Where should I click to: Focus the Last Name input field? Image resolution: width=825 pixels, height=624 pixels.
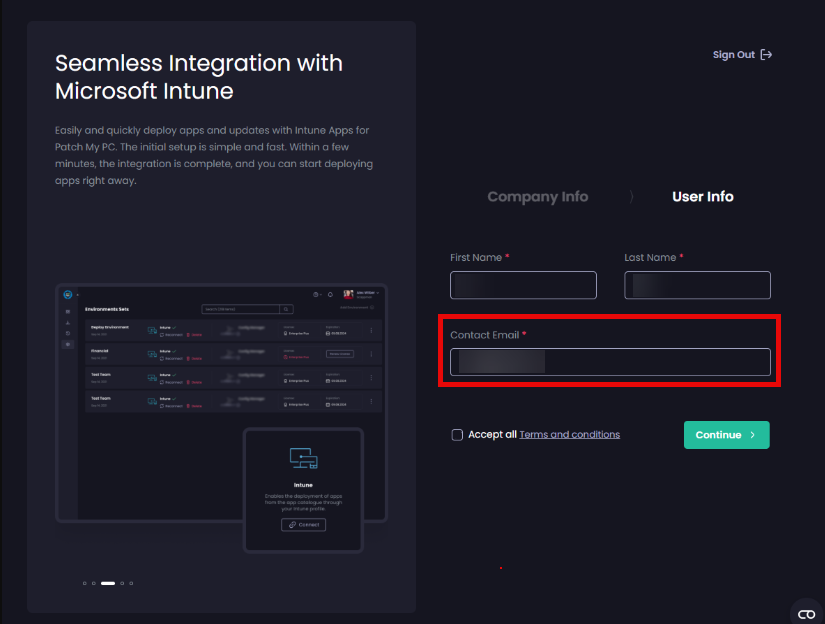697,285
